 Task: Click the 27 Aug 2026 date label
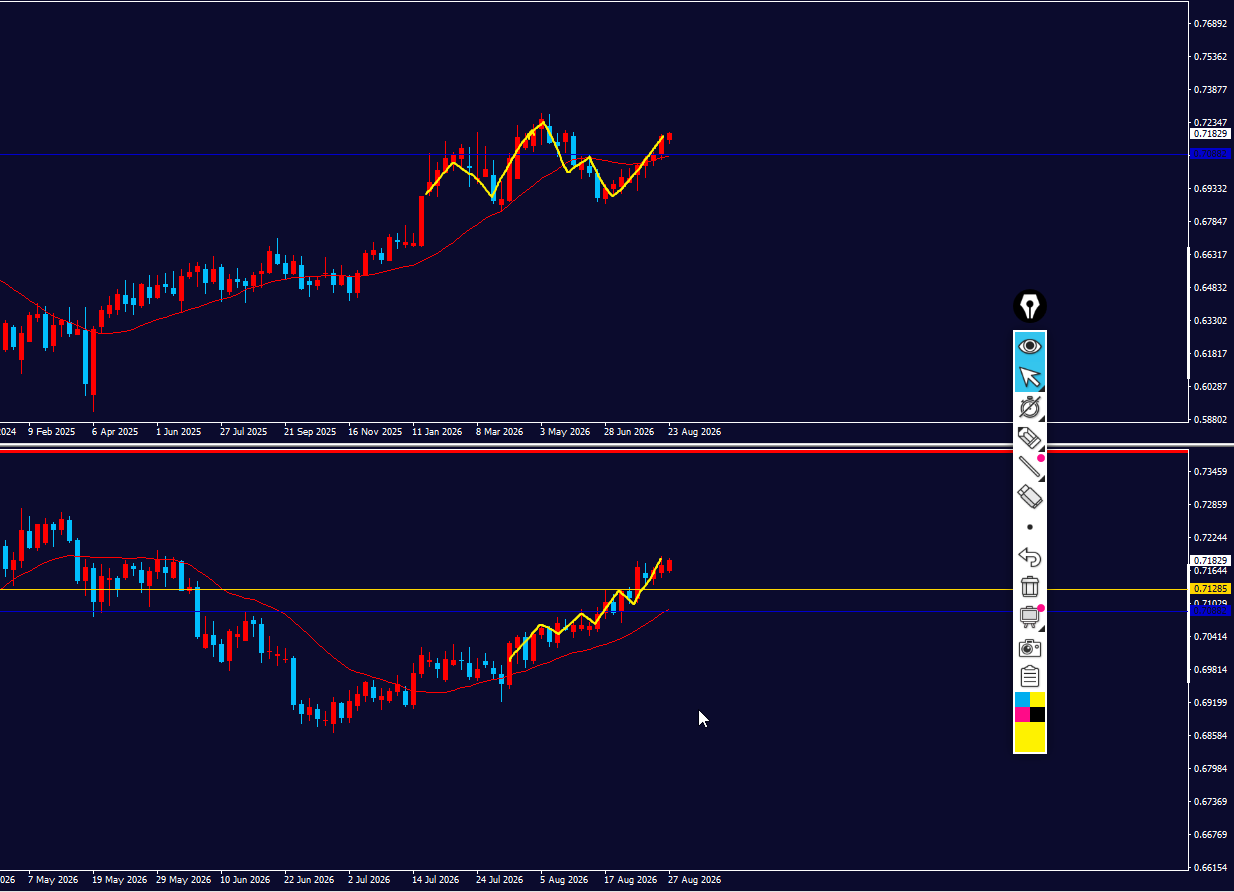coord(695,880)
